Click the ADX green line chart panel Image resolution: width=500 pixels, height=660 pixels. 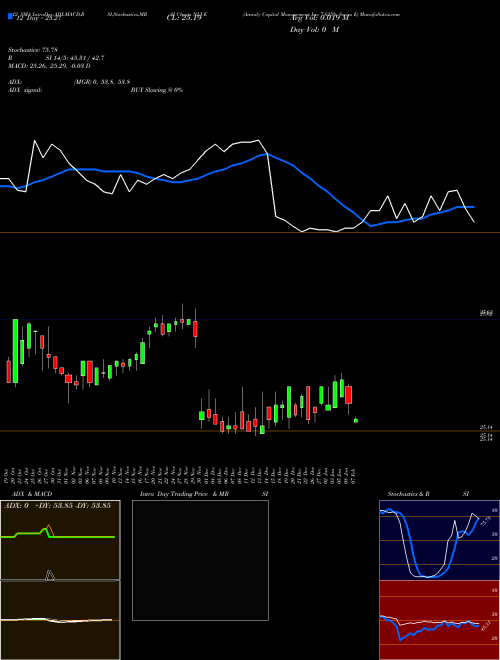pyautogui.click(x=60, y=540)
